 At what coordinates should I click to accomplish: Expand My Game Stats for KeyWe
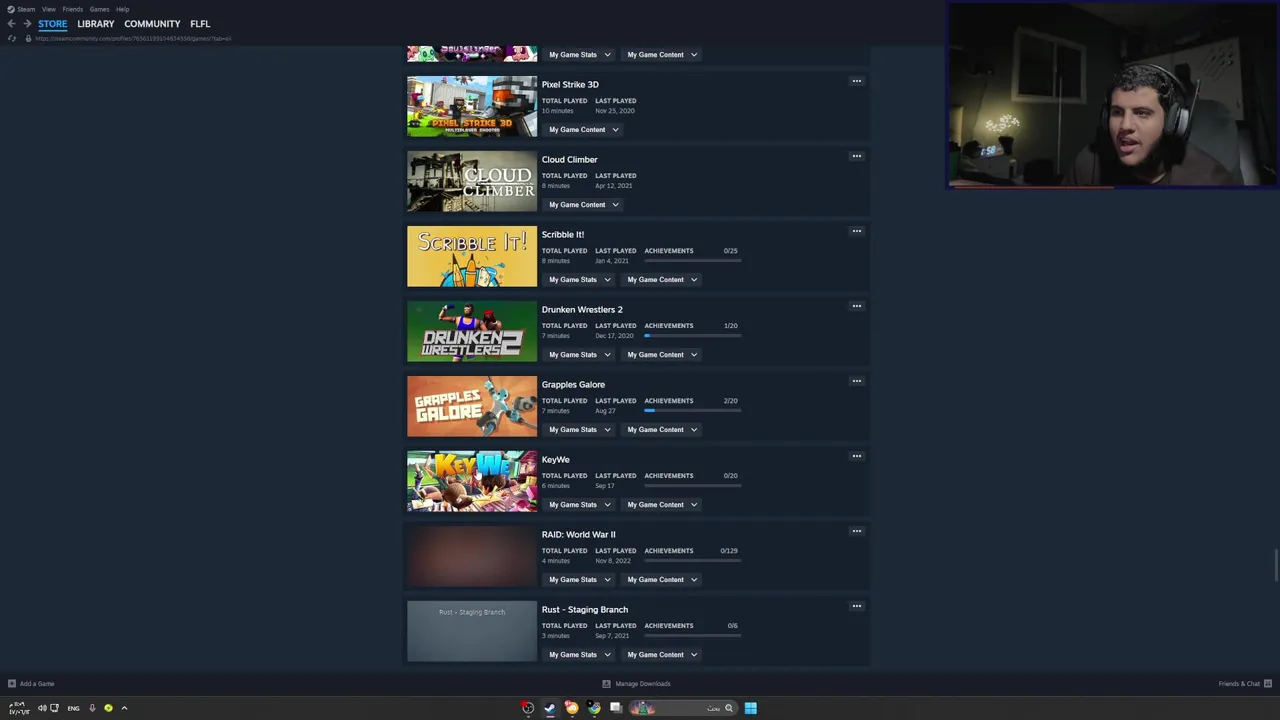pyautogui.click(x=579, y=505)
